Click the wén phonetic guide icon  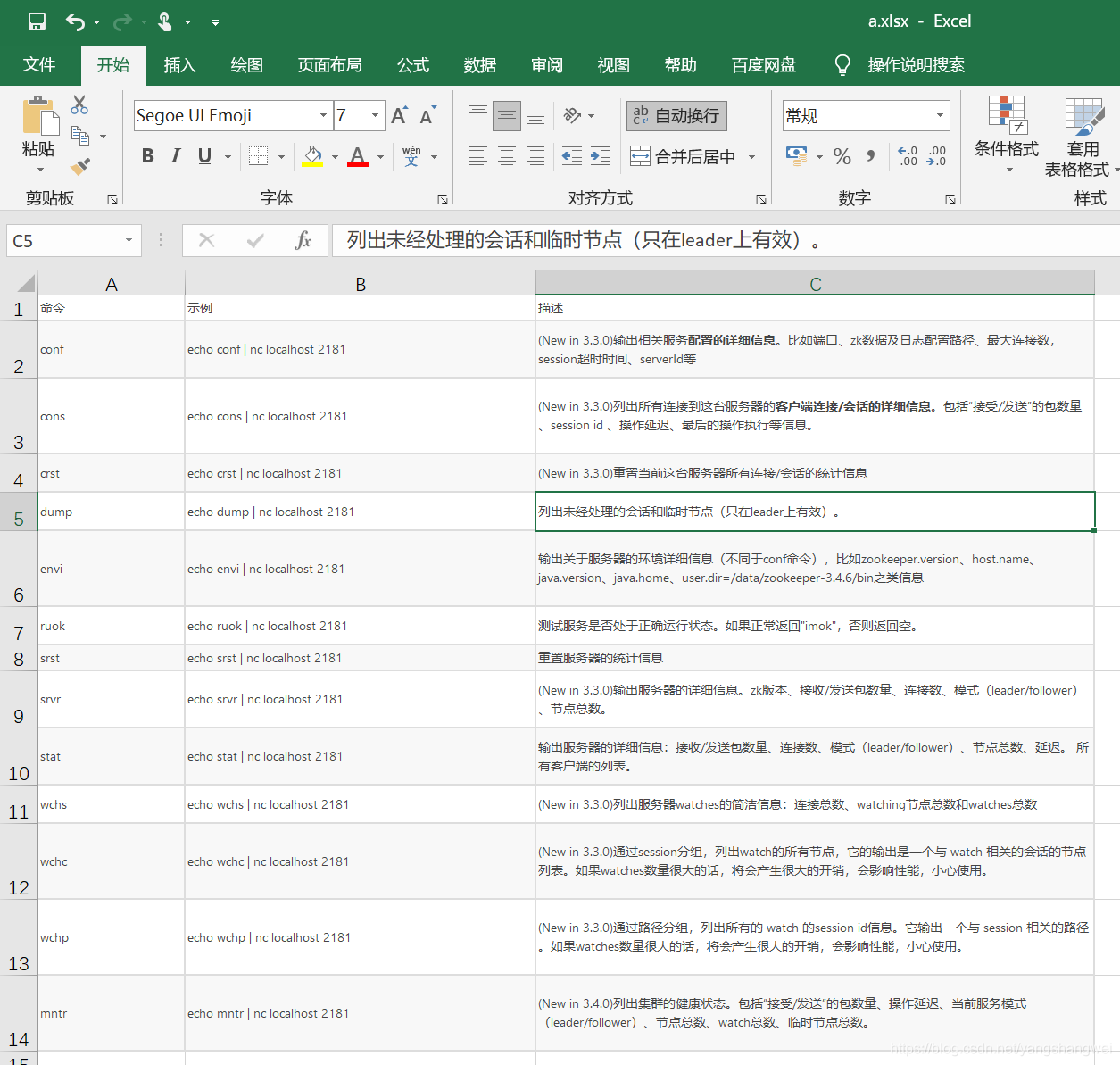[x=411, y=156]
